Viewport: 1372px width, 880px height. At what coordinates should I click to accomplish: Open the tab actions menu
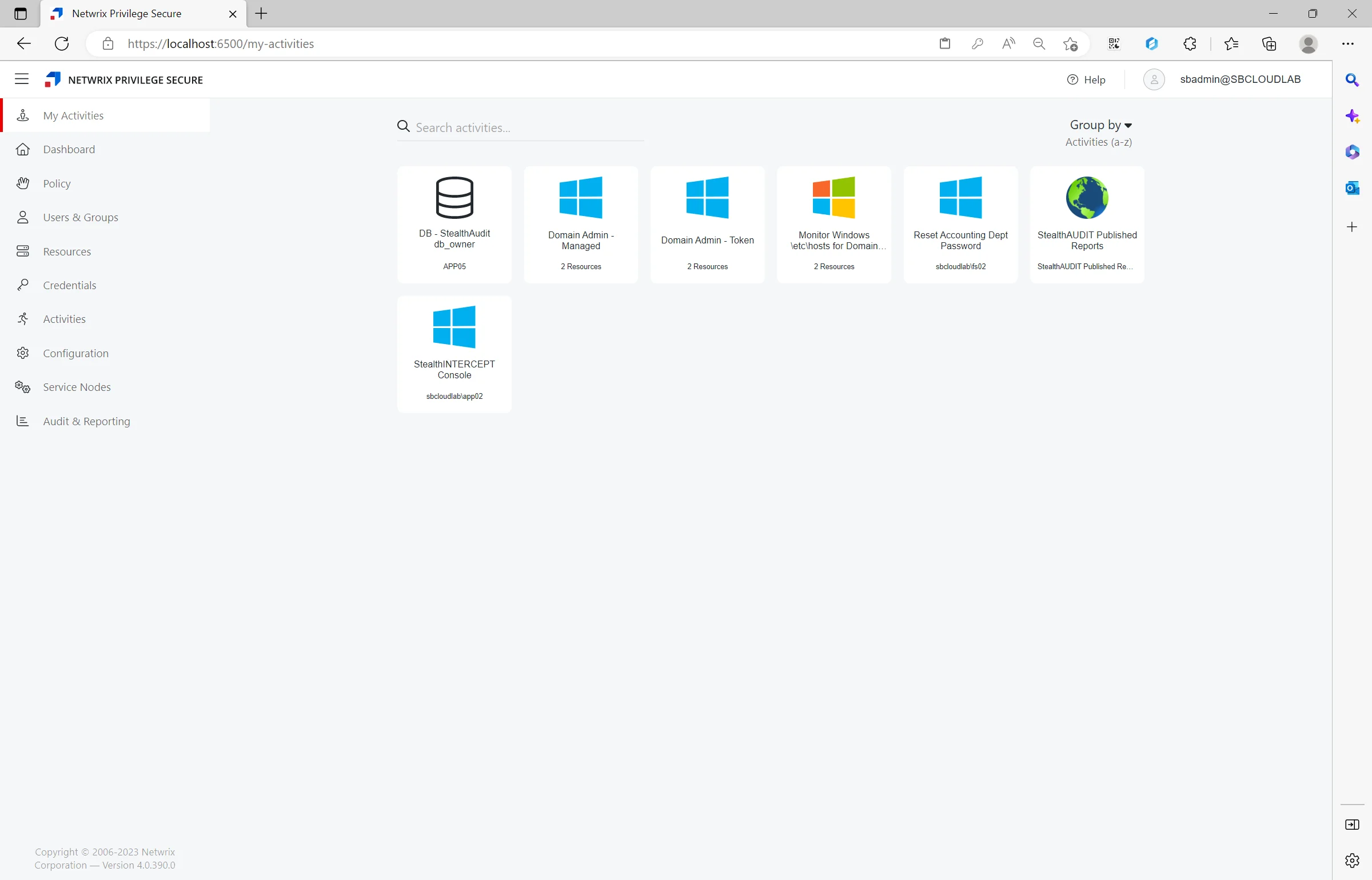click(21, 14)
